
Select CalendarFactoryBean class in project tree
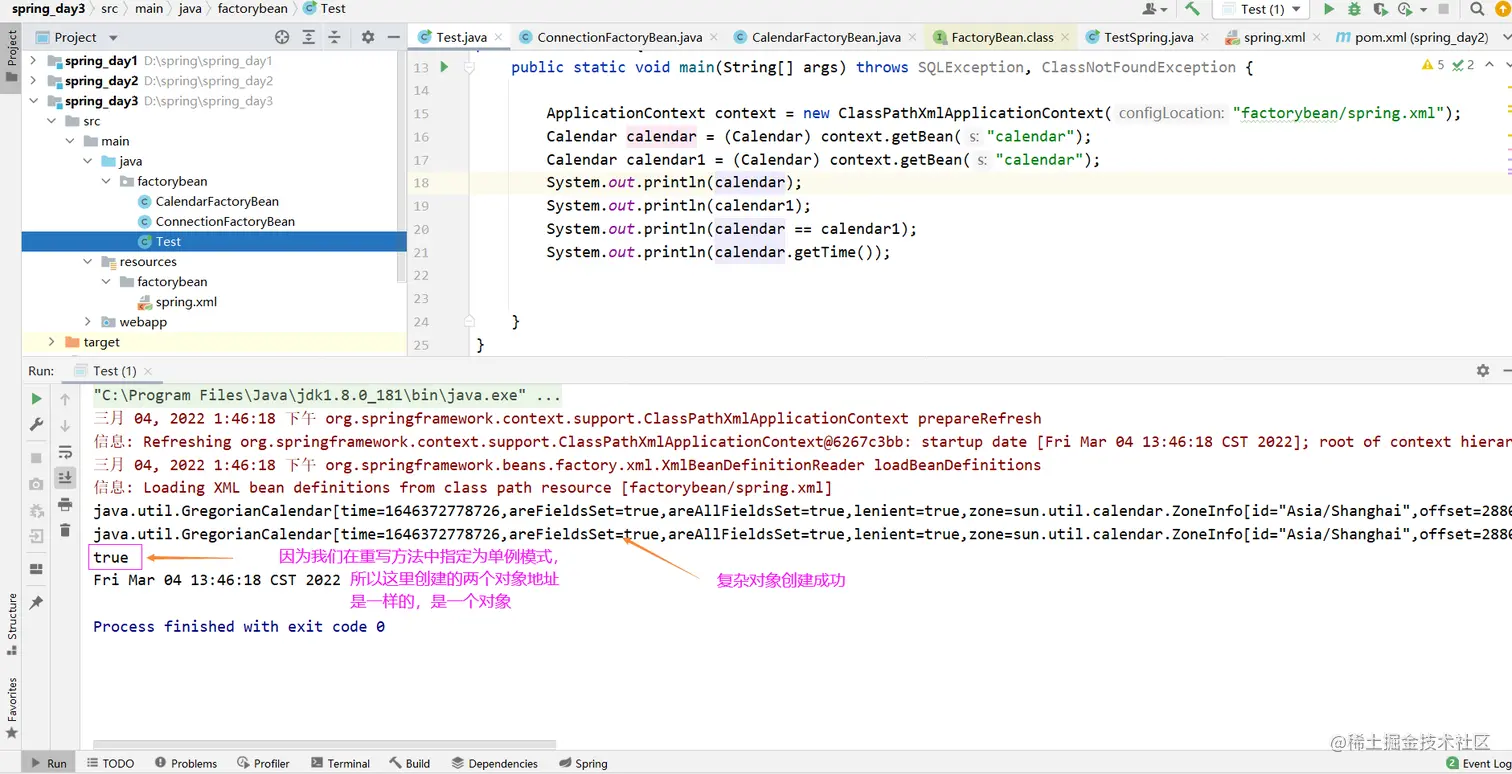pyautogui.click(x=209, y=201)
